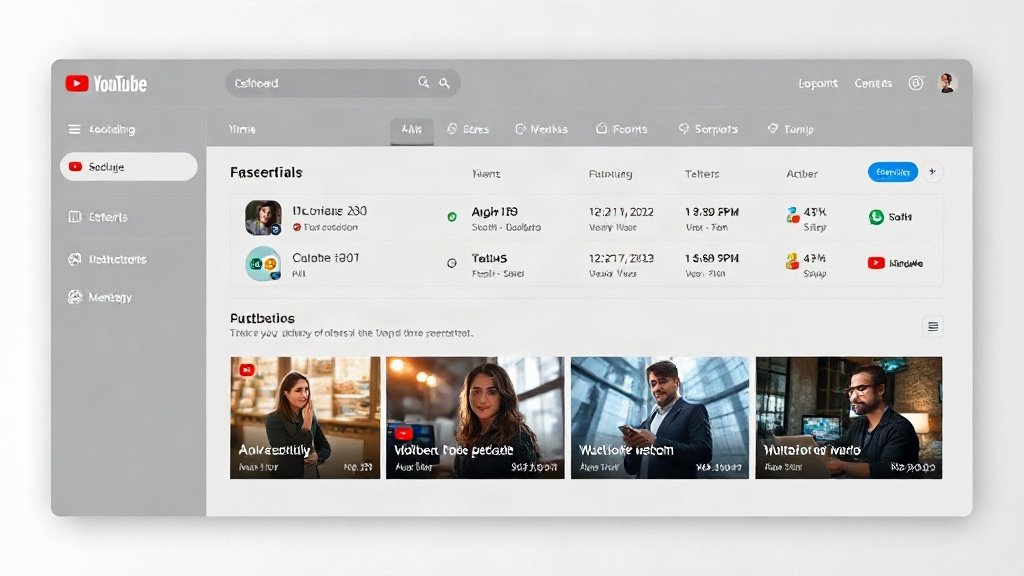Focus the search field in the top bar

tap(343, 83)
